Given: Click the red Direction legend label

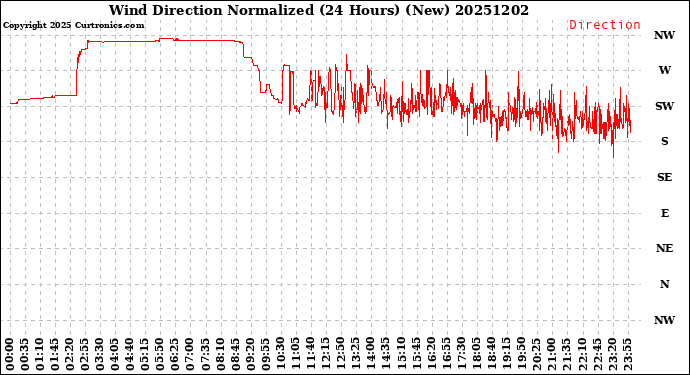Looking at the screenshot, I should 605,25.
